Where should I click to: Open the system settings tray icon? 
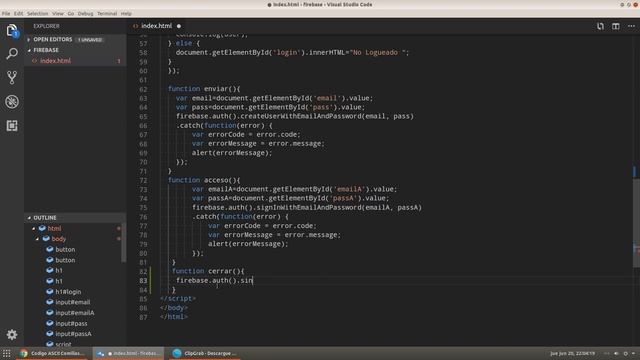pyautogui.click(x=625, y=353)
